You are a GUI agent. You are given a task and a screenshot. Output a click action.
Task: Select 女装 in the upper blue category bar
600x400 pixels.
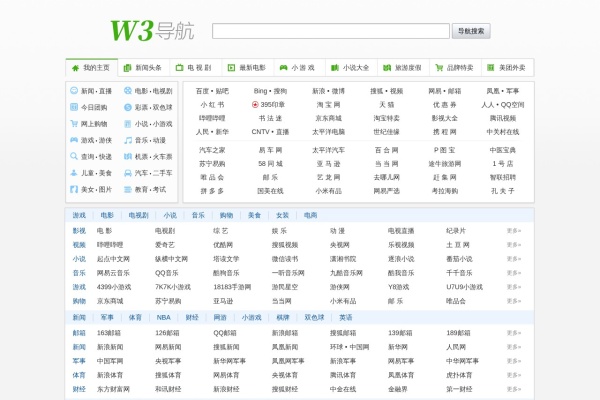coord(282,215)
